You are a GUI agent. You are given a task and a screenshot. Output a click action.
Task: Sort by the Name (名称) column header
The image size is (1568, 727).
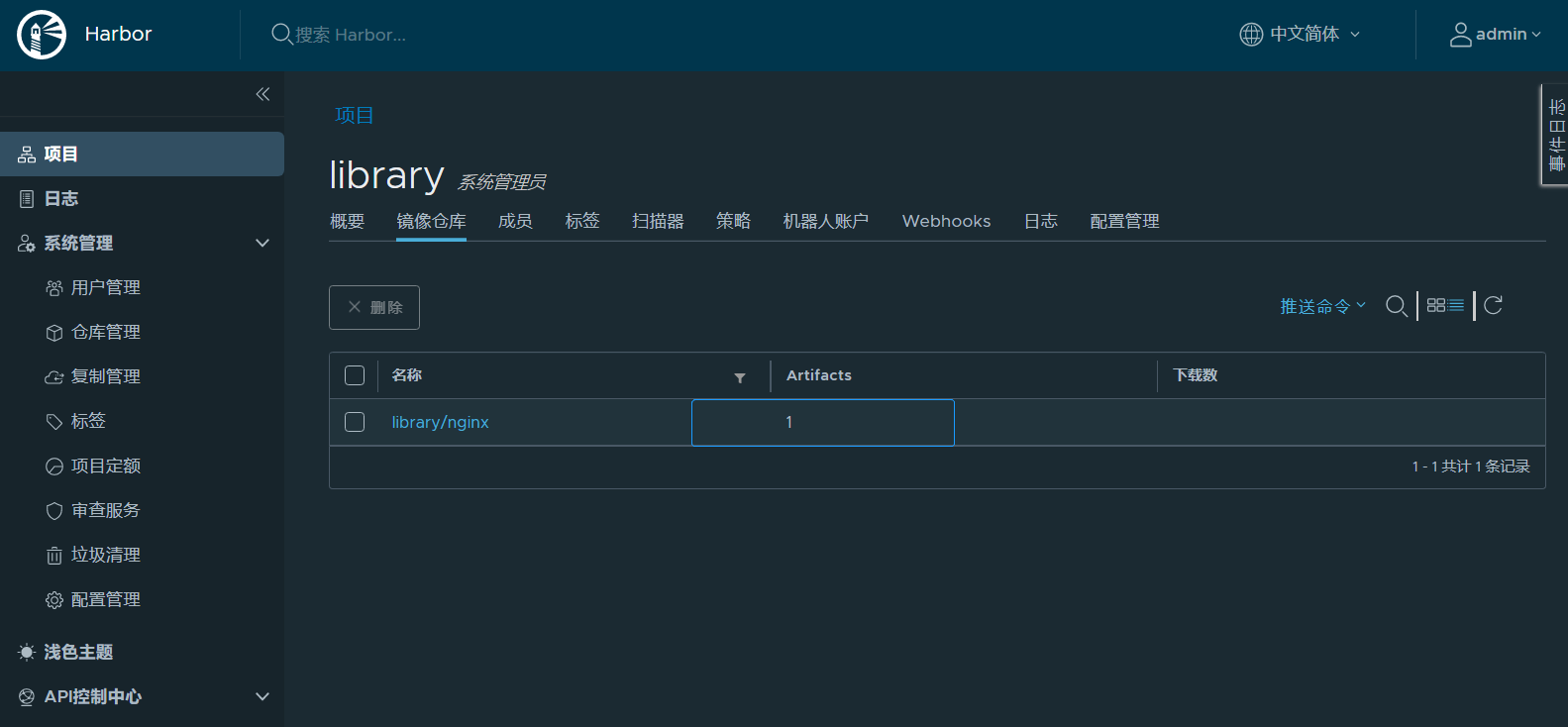[x=407, y=375]
